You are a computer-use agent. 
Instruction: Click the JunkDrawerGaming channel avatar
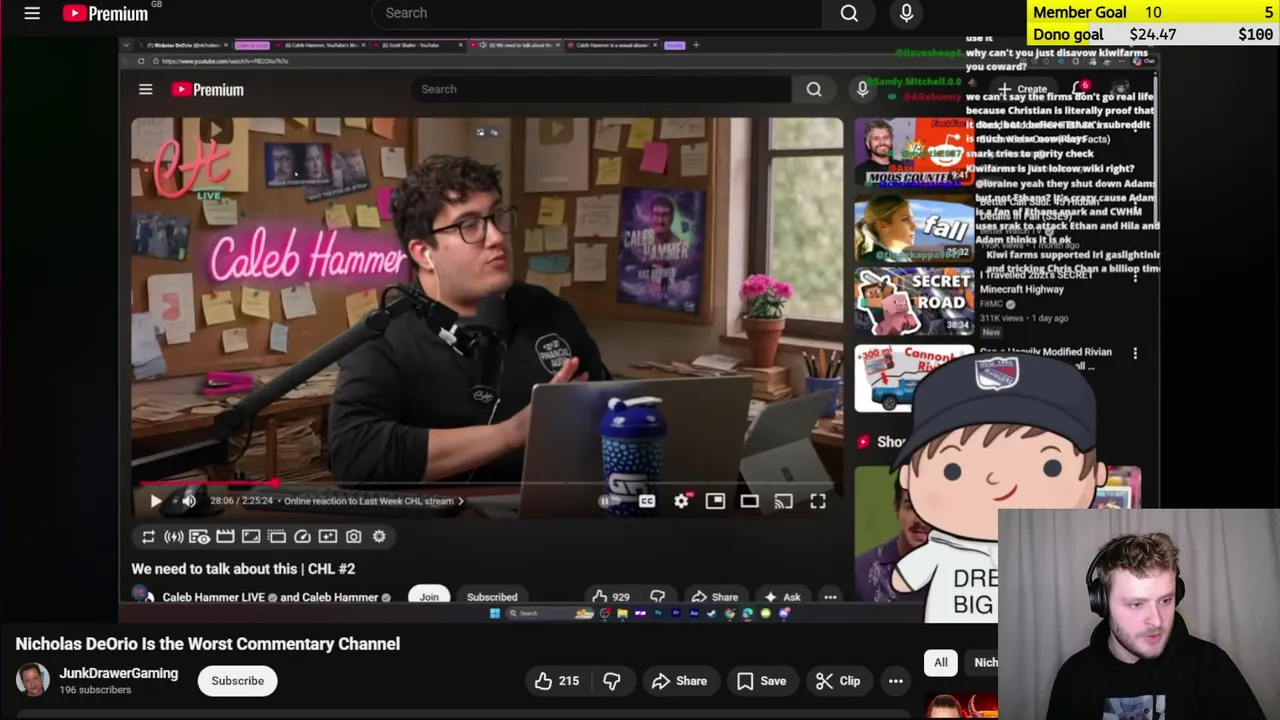[32, 680]
